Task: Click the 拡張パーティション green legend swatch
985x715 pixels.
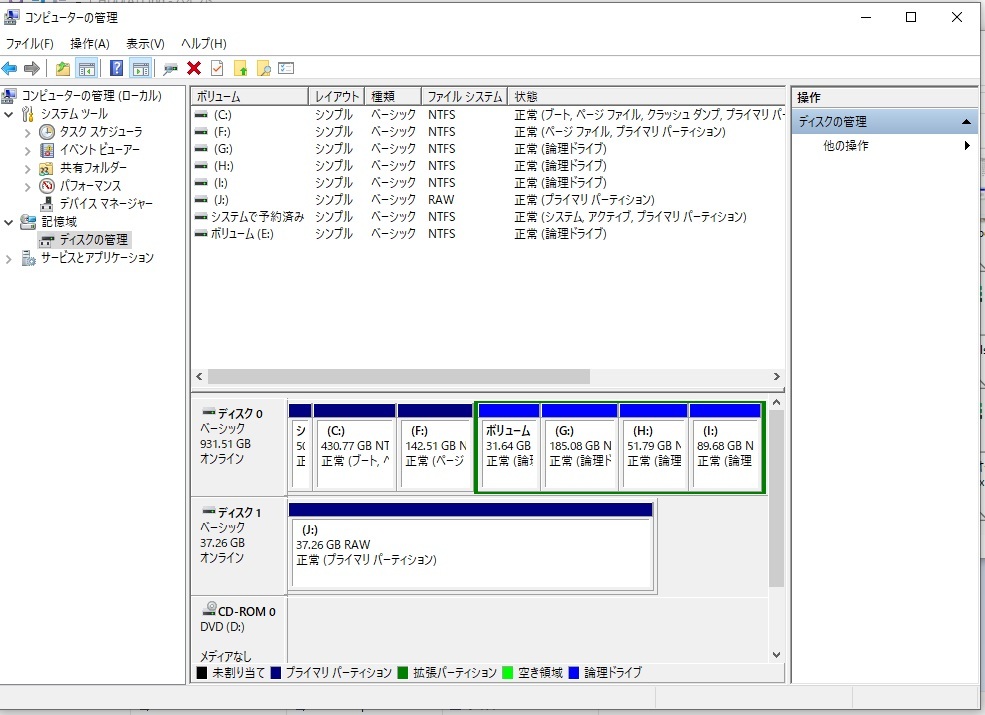Action: [x=403, y=673]
